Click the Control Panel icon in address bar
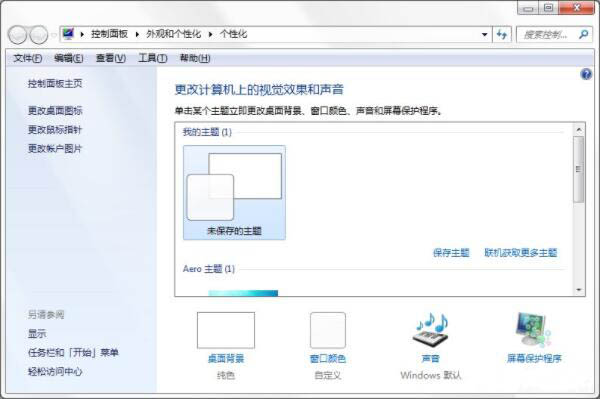Image resolution: width=600 pixels, height=399 pixels. [x=68, y=34]
